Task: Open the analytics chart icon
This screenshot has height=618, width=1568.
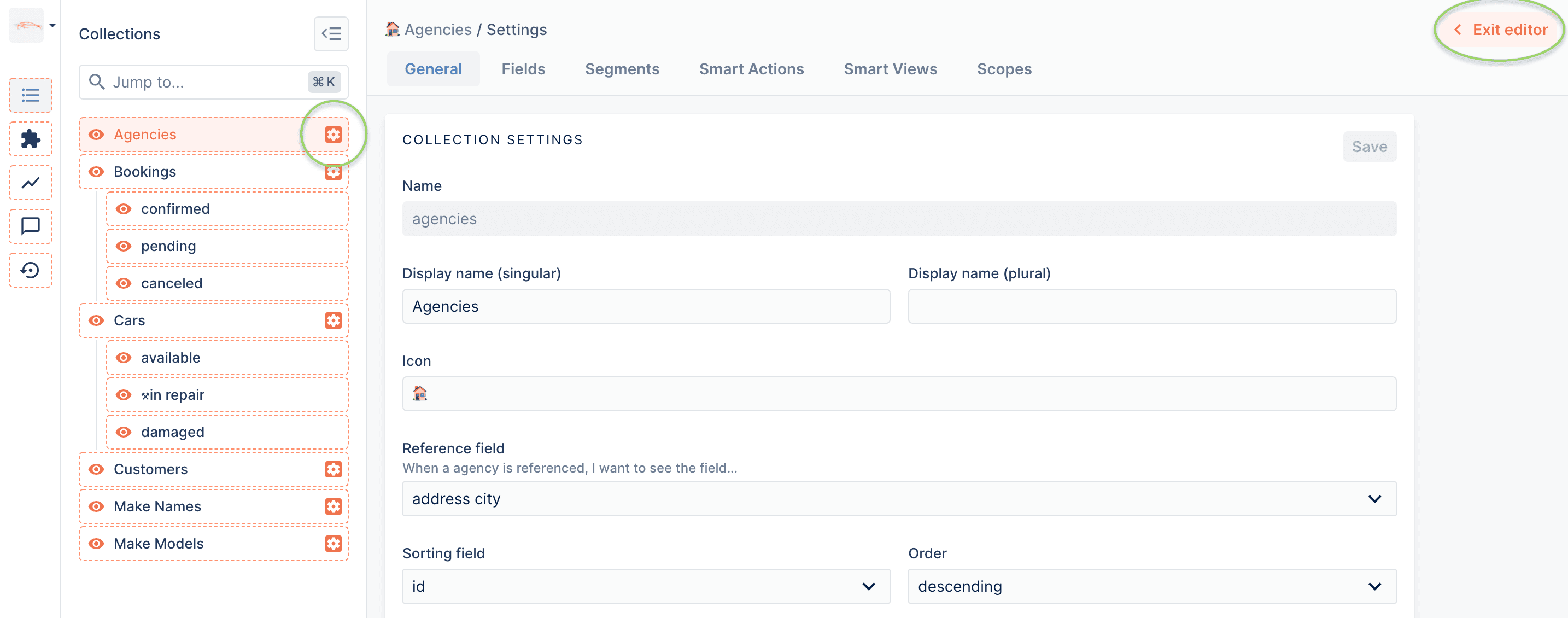Action: point(31,183)
